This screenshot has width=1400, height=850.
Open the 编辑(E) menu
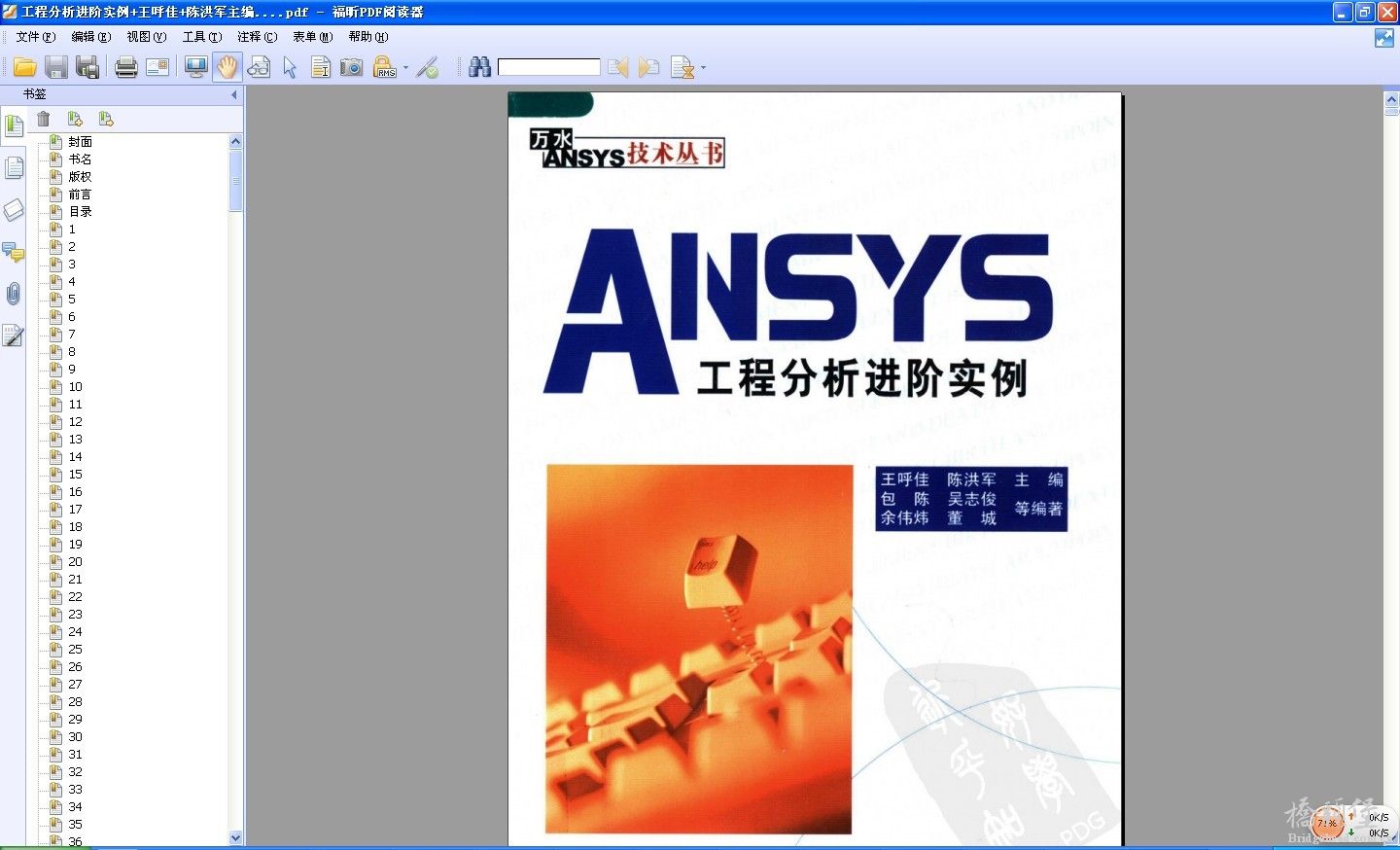91,37
